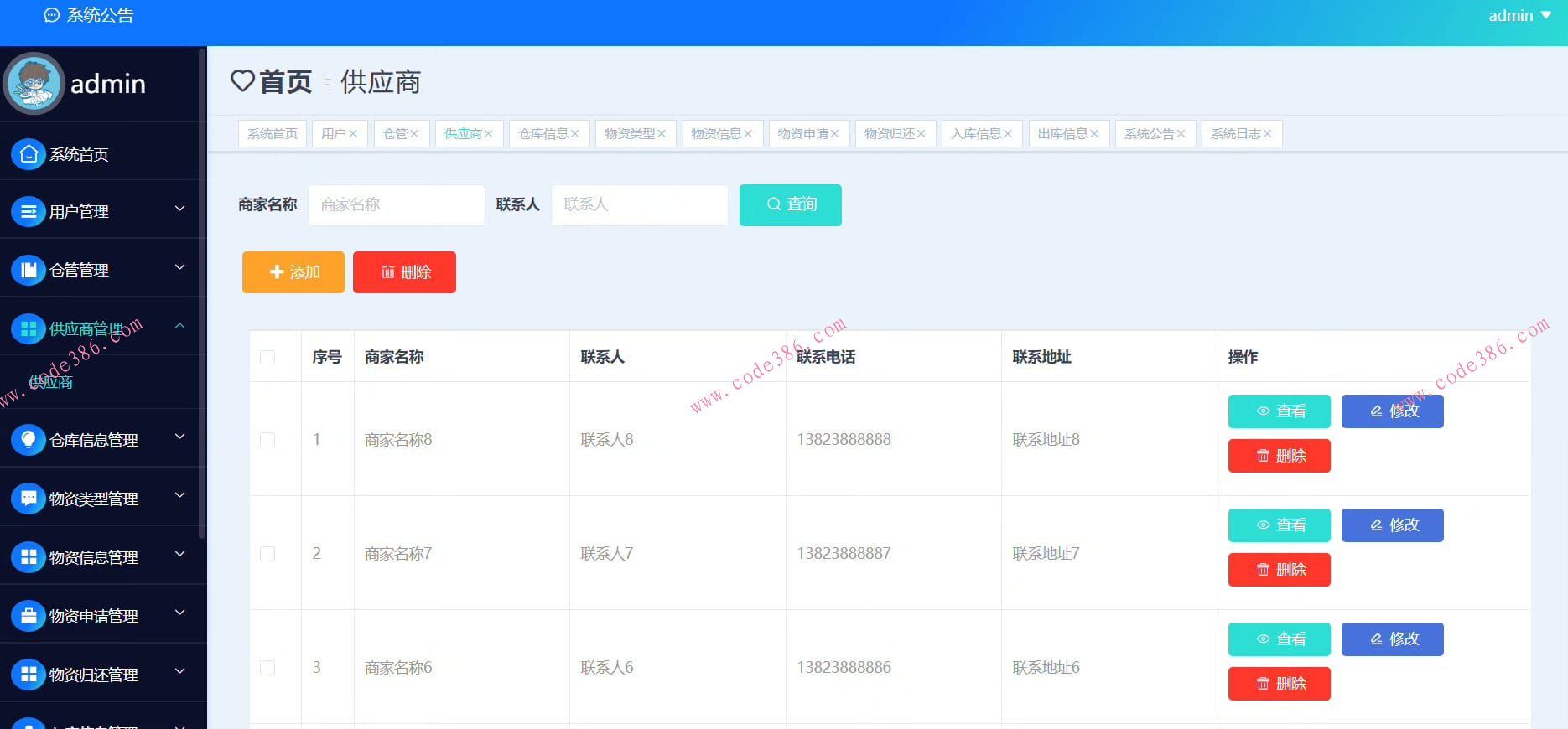The width and height of the screenshot is (1568, 729).
Task: Delete the 商家名称7 row
Action: point(1280,570)
